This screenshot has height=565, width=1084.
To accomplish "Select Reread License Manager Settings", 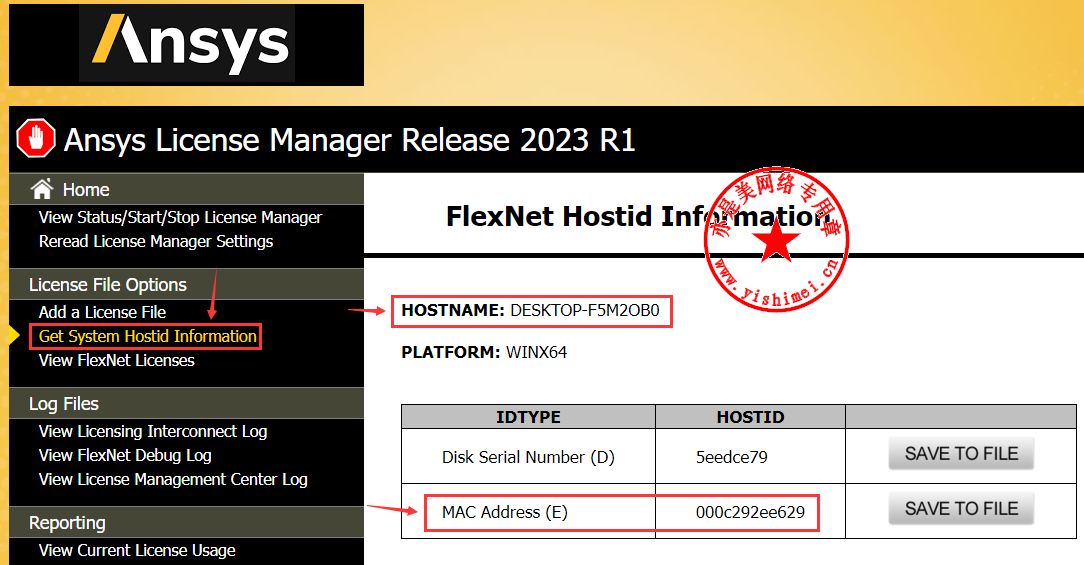I will pos(156,241).
